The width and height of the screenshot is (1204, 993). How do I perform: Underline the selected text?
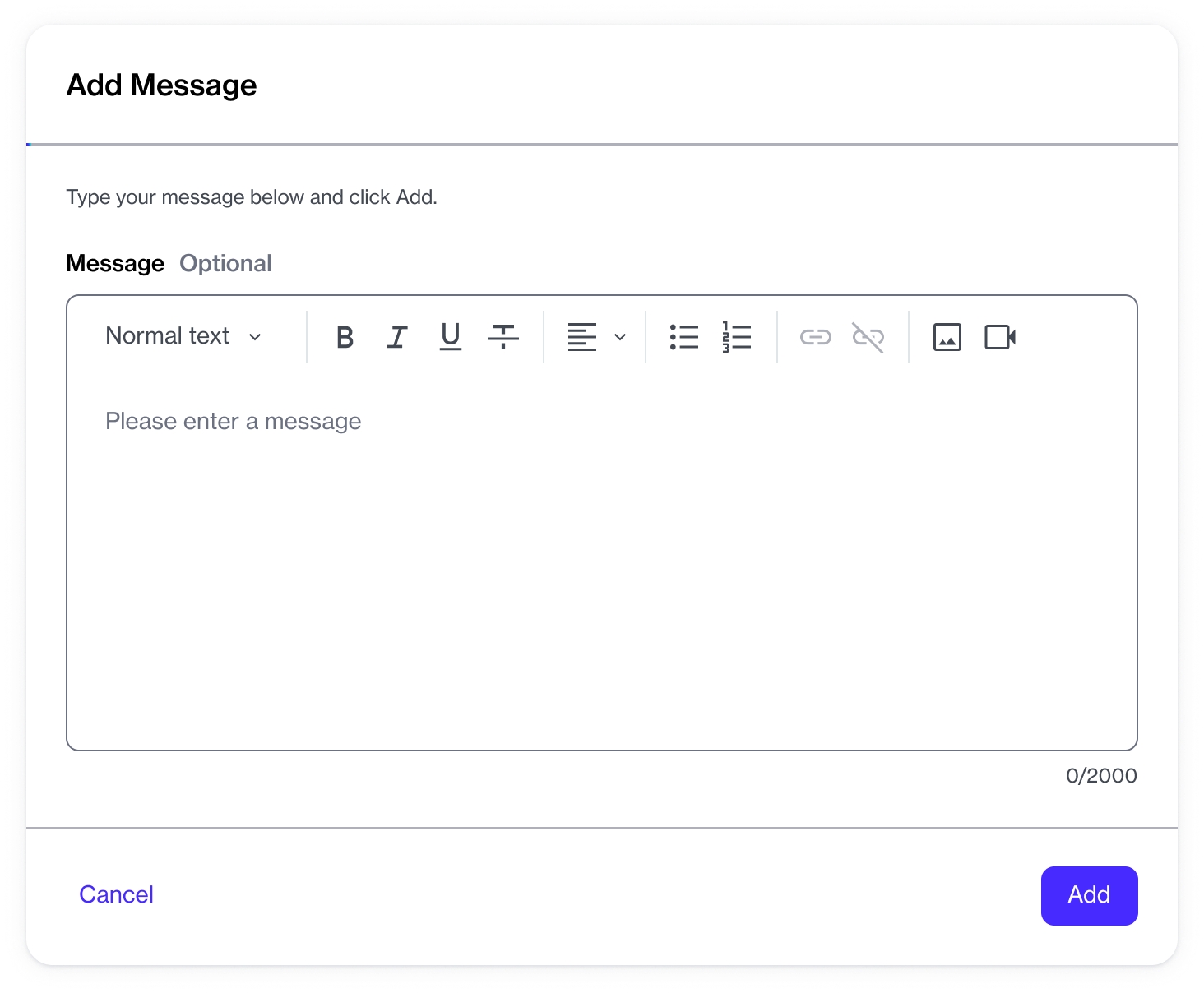[450, 337]
